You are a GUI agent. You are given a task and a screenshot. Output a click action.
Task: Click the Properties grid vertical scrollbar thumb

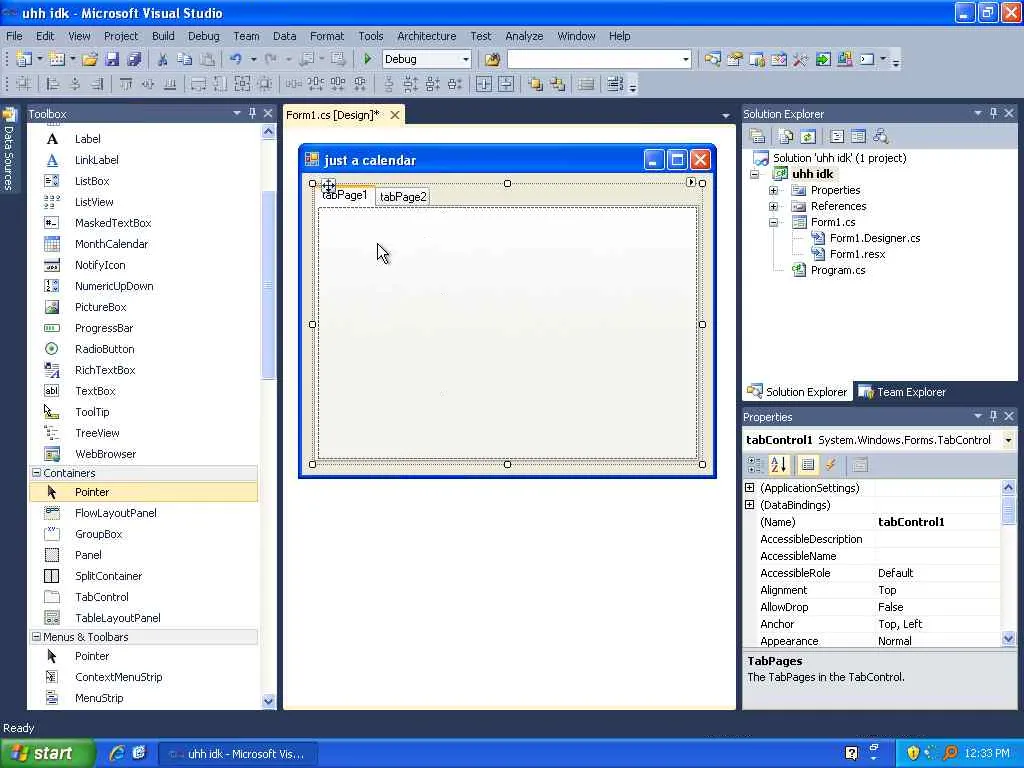pos(1008,510)
